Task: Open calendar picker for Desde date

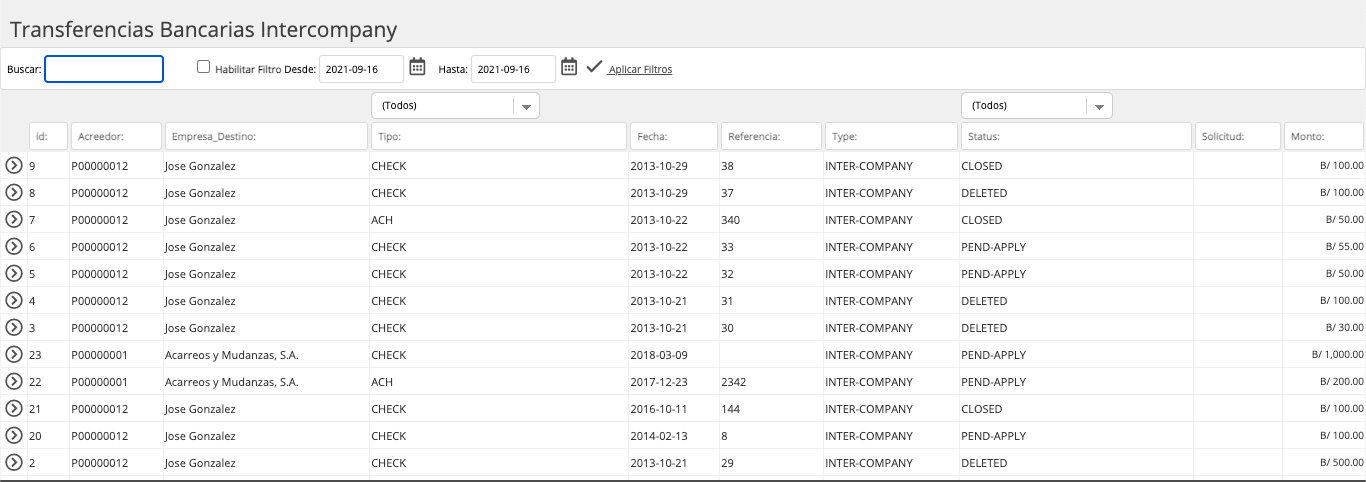Action: click(x=418, y=67)
